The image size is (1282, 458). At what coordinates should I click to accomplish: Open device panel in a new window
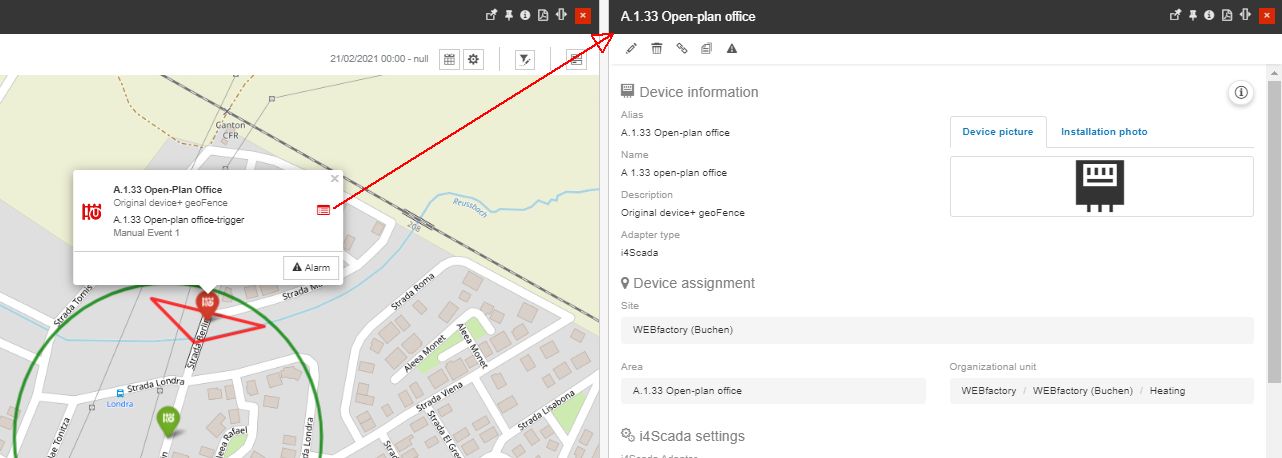click(1176, 15)
